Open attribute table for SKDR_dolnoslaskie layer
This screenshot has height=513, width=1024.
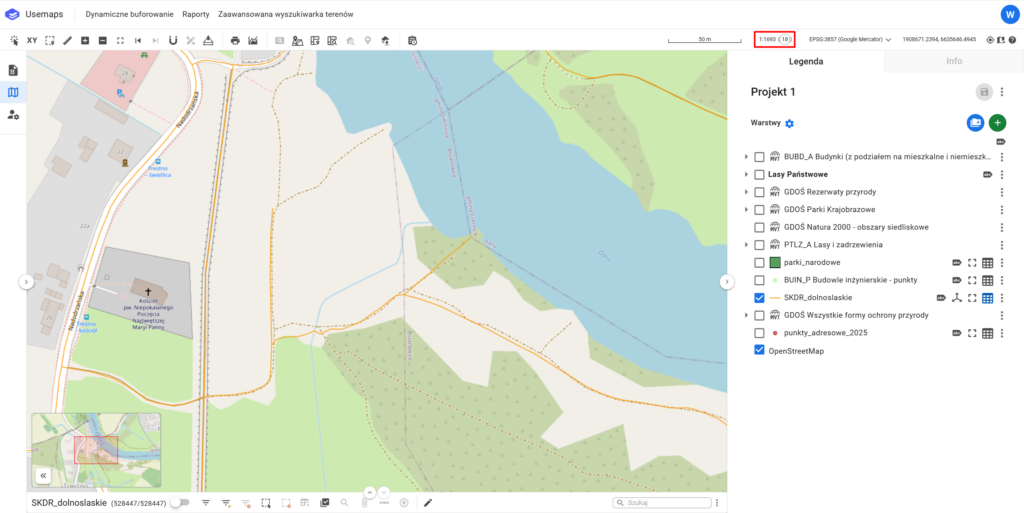pyautogui.click(x=987, y=298)
